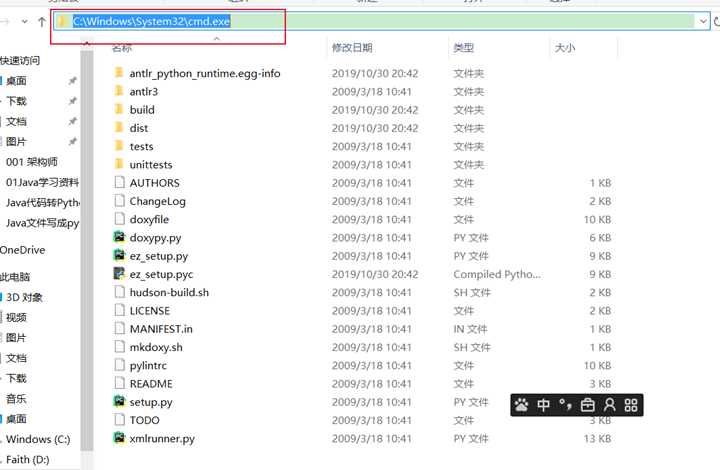Select the ez_setup.pyc compiled file icon
Viewport: 720px width, 470px height.
(119, 274)
